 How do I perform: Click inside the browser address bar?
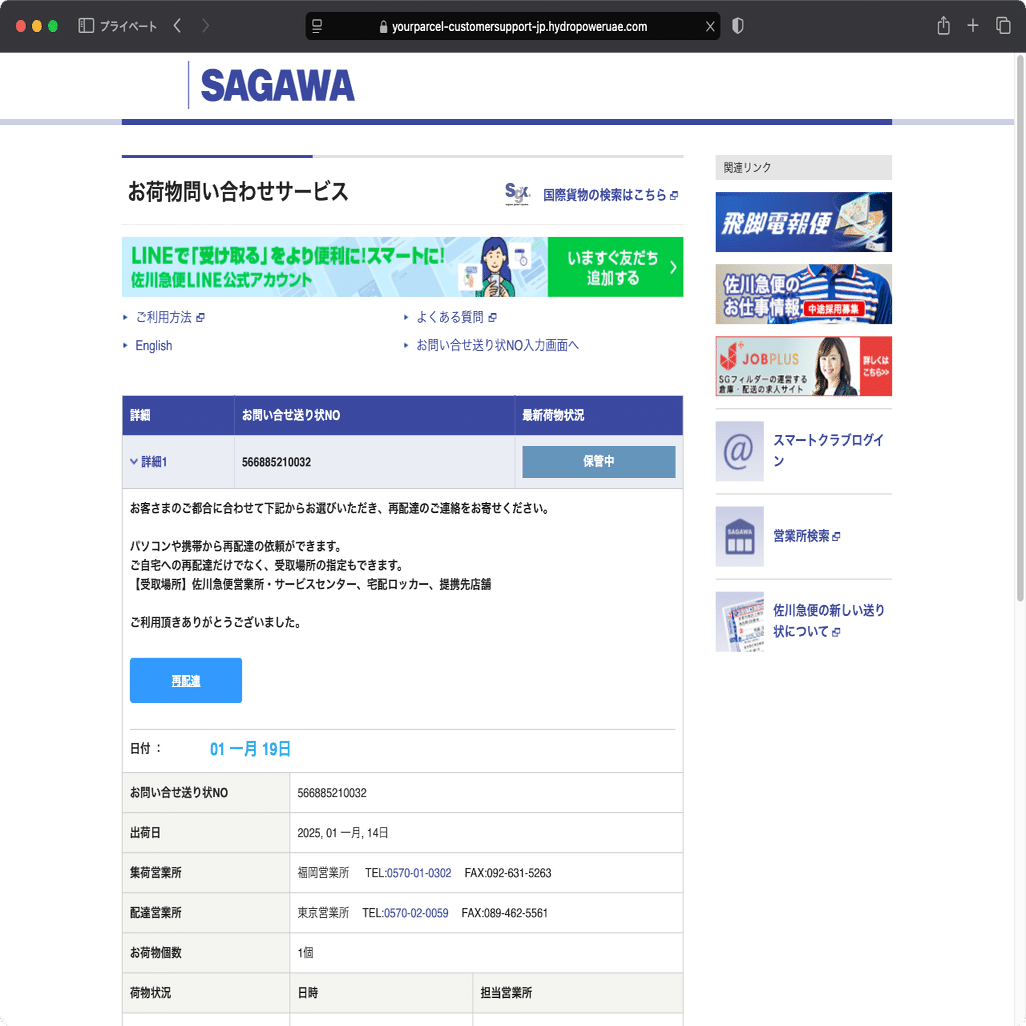point(512,26)
